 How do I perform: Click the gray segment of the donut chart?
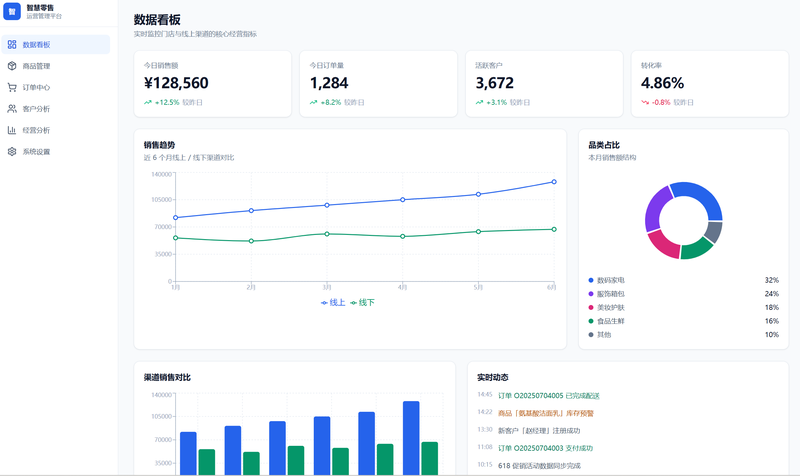point(714,231)
